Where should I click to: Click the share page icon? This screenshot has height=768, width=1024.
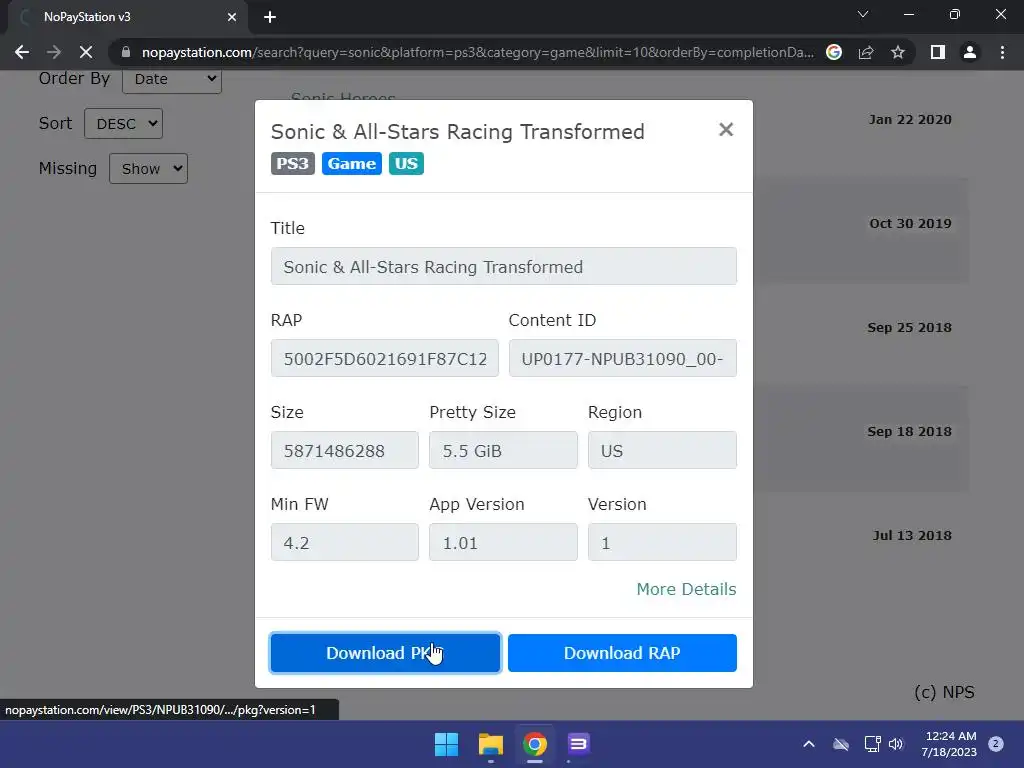click(866, 52)
